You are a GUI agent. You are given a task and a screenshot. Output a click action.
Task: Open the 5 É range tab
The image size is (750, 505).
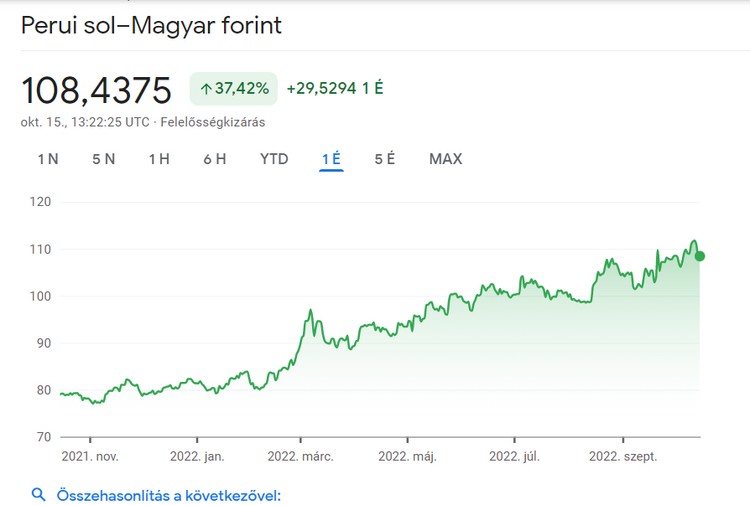tap(385, 159)
